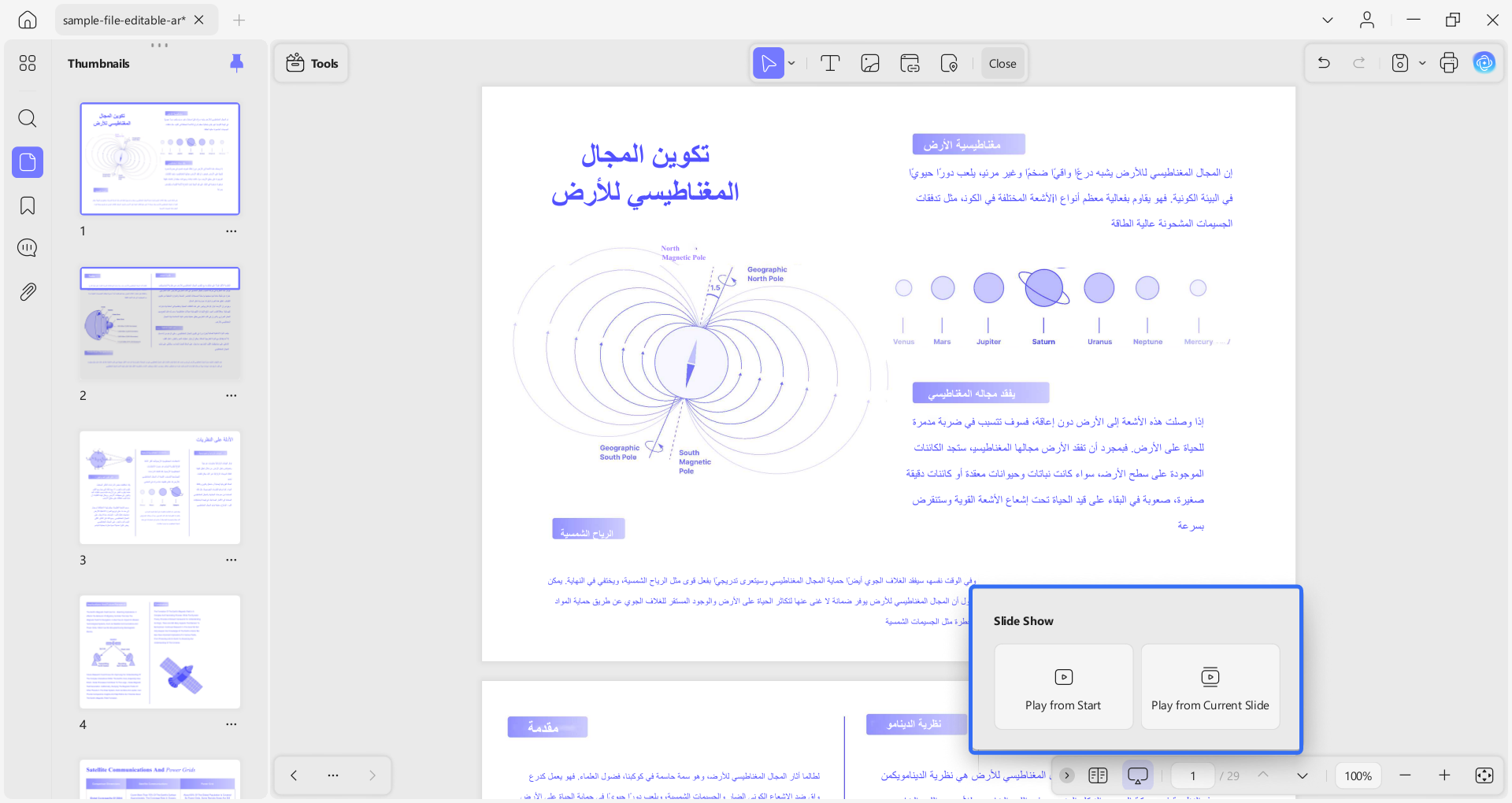The image size is (1512, 803).
Task: Open the AI assistant icon
Action: 1484,63
